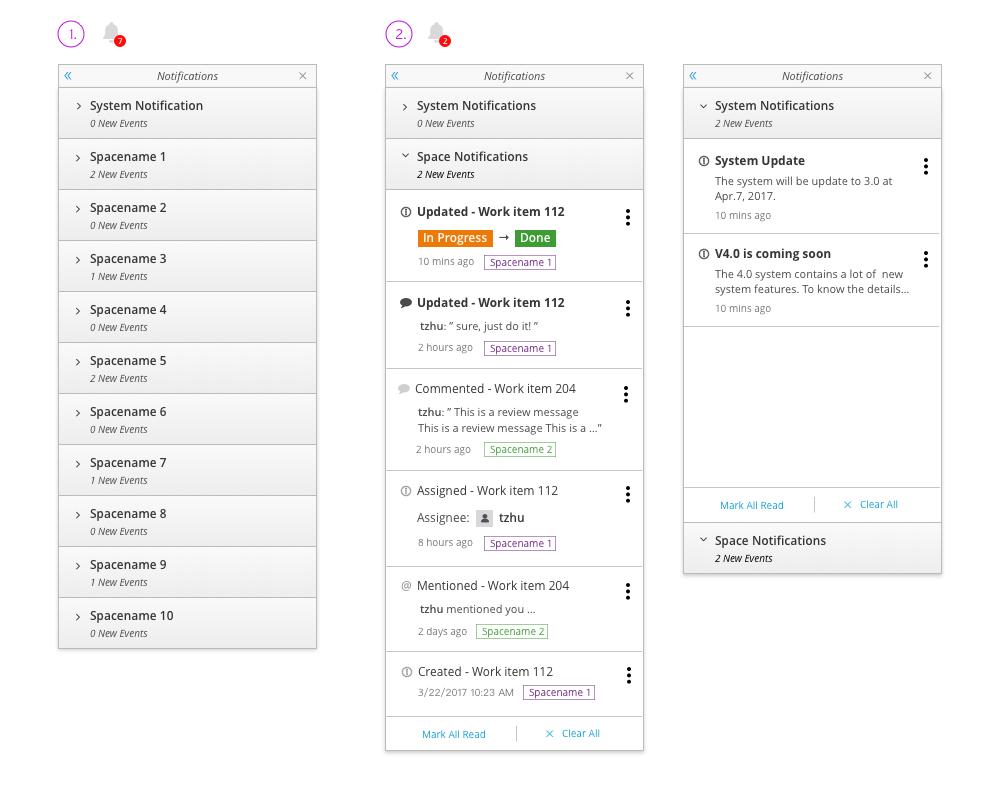Click the bell icon showing 2 notifications
Screen dimensions: 995x793
click(x=438, y=32)
